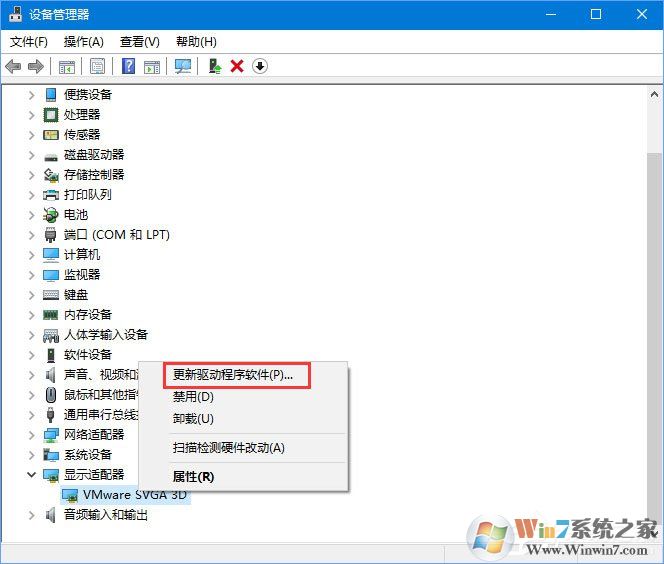Select the 网络适配器 tree row
Image resolution: width=664 pixels, height=564 pixels.
coord(94,434)
